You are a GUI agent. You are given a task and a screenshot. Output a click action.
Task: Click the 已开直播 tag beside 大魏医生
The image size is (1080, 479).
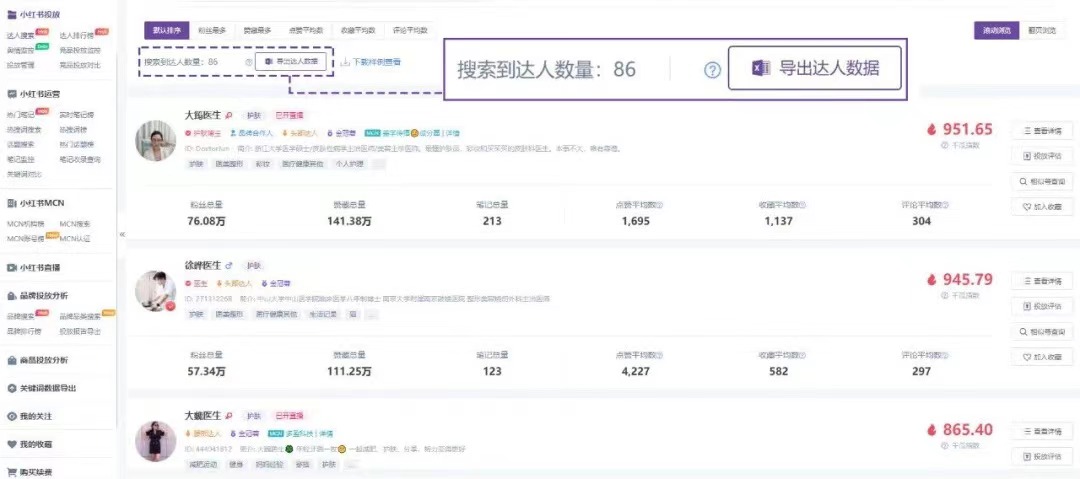pos(289,416)
